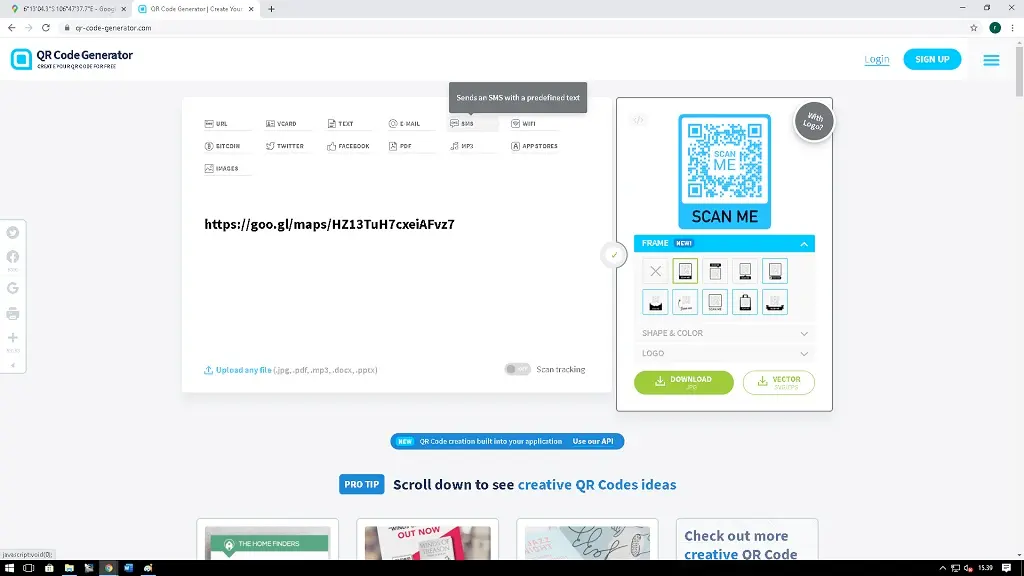Select the shopping bag frame style
The width and height of the screenshot is (1024, 576).
coord(745,302)
